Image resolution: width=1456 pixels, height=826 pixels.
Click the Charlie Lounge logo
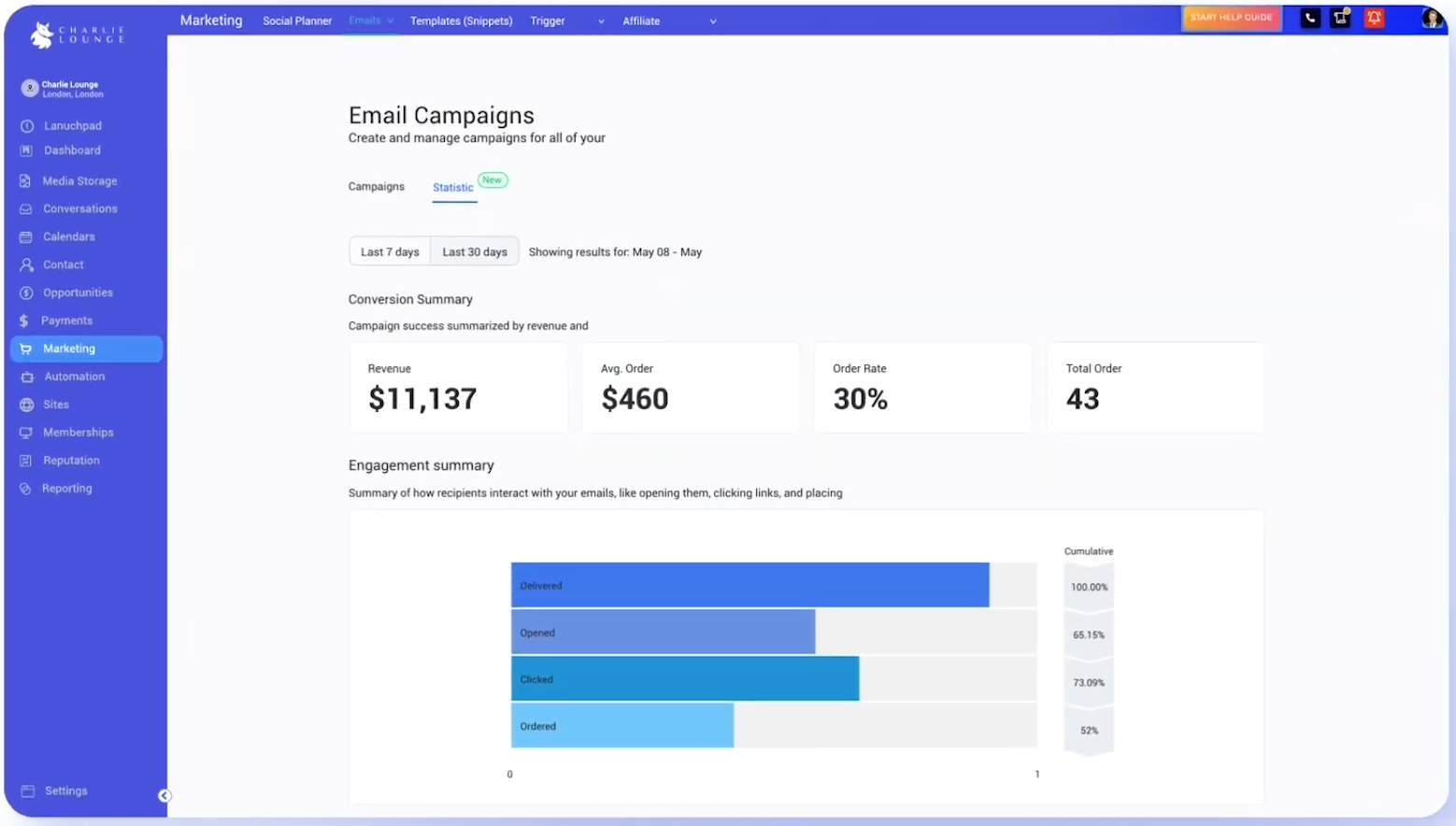tap(77, 35)
